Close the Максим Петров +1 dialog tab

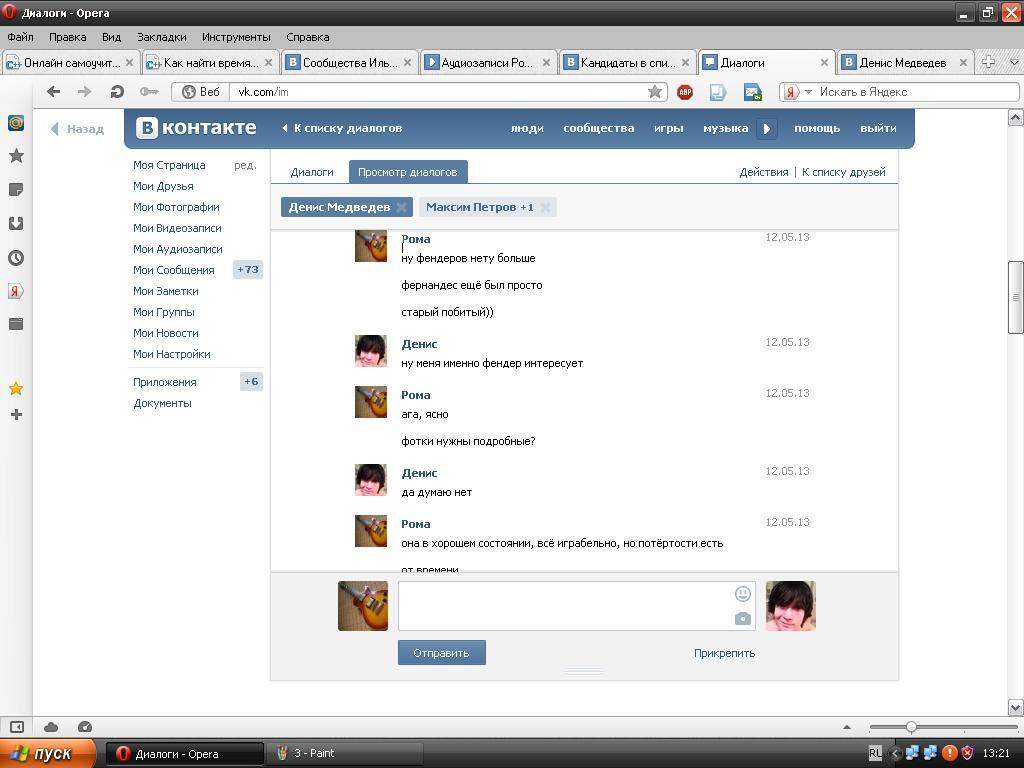click(545, 207)
